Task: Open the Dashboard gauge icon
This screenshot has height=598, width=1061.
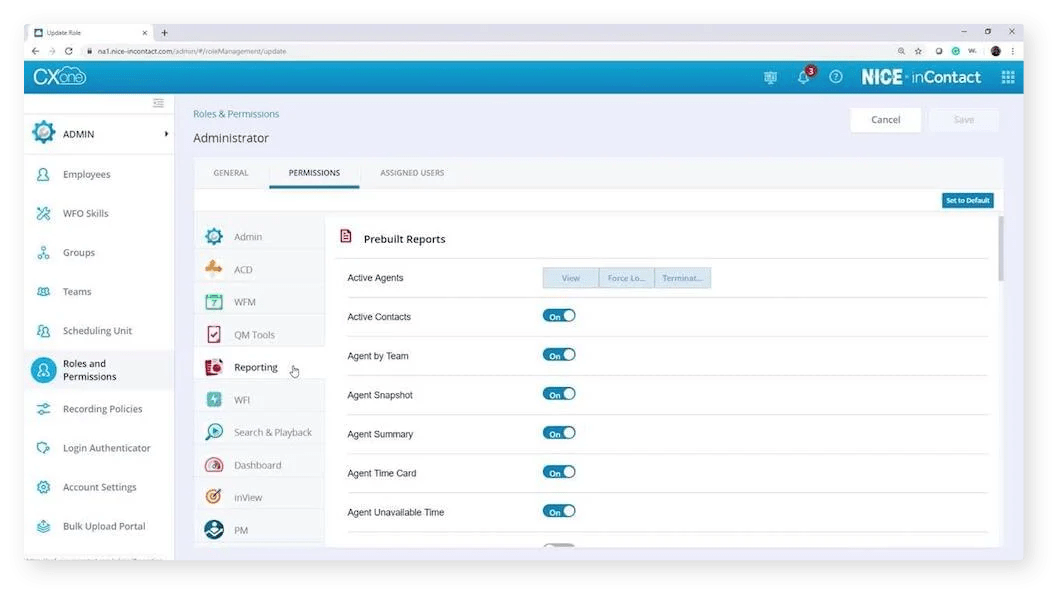Action: tap(214, 465)
